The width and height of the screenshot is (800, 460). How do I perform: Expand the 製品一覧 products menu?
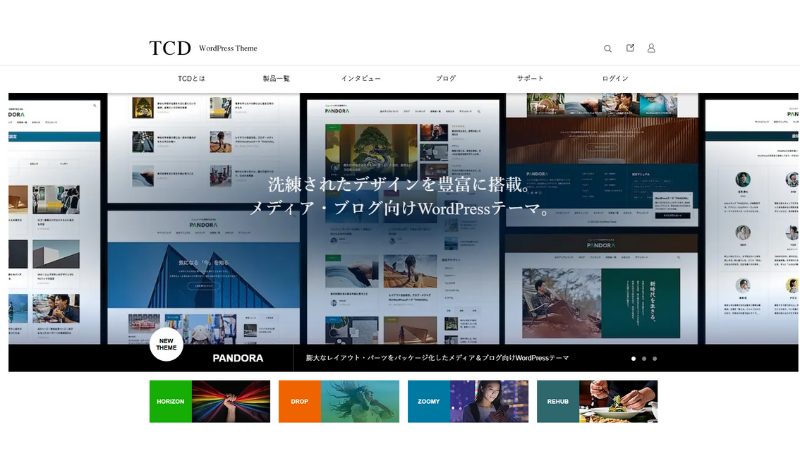point(276,78)
